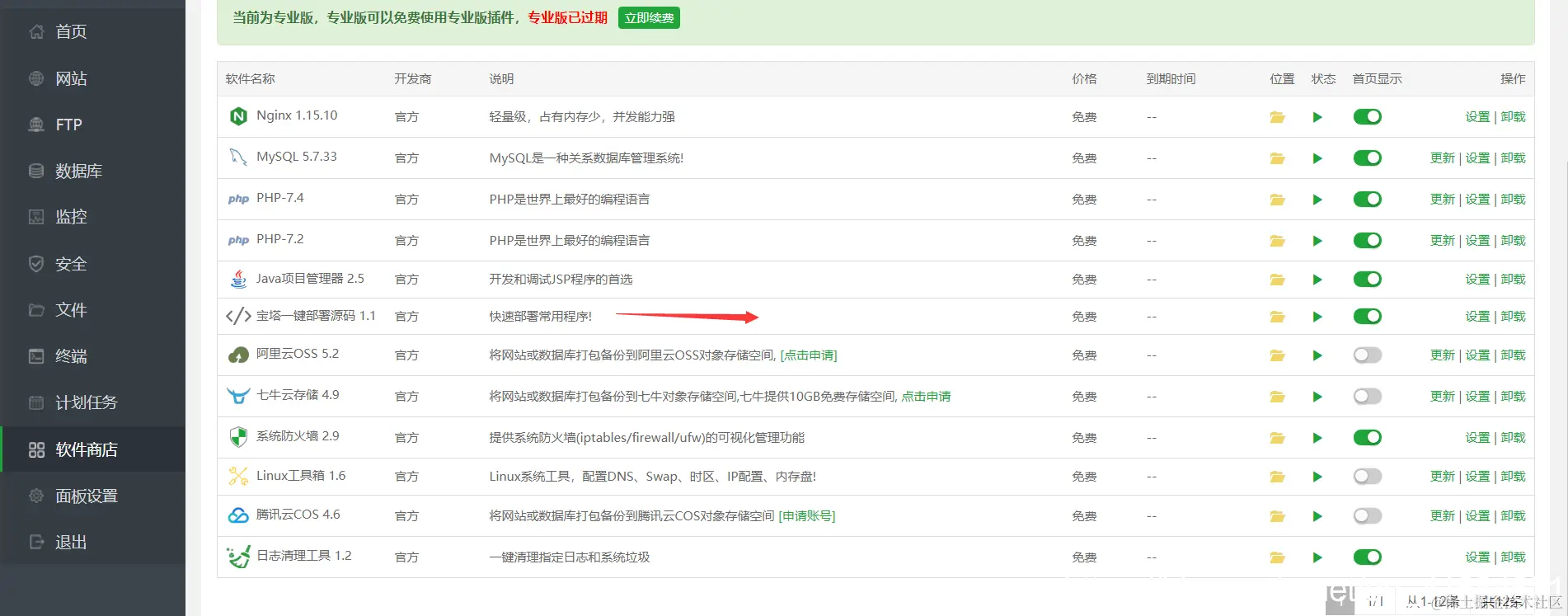The image size is (1568, 616).
Task: Open the folder icon for 日志清理工具 1.2
Action: [1277, 557]
